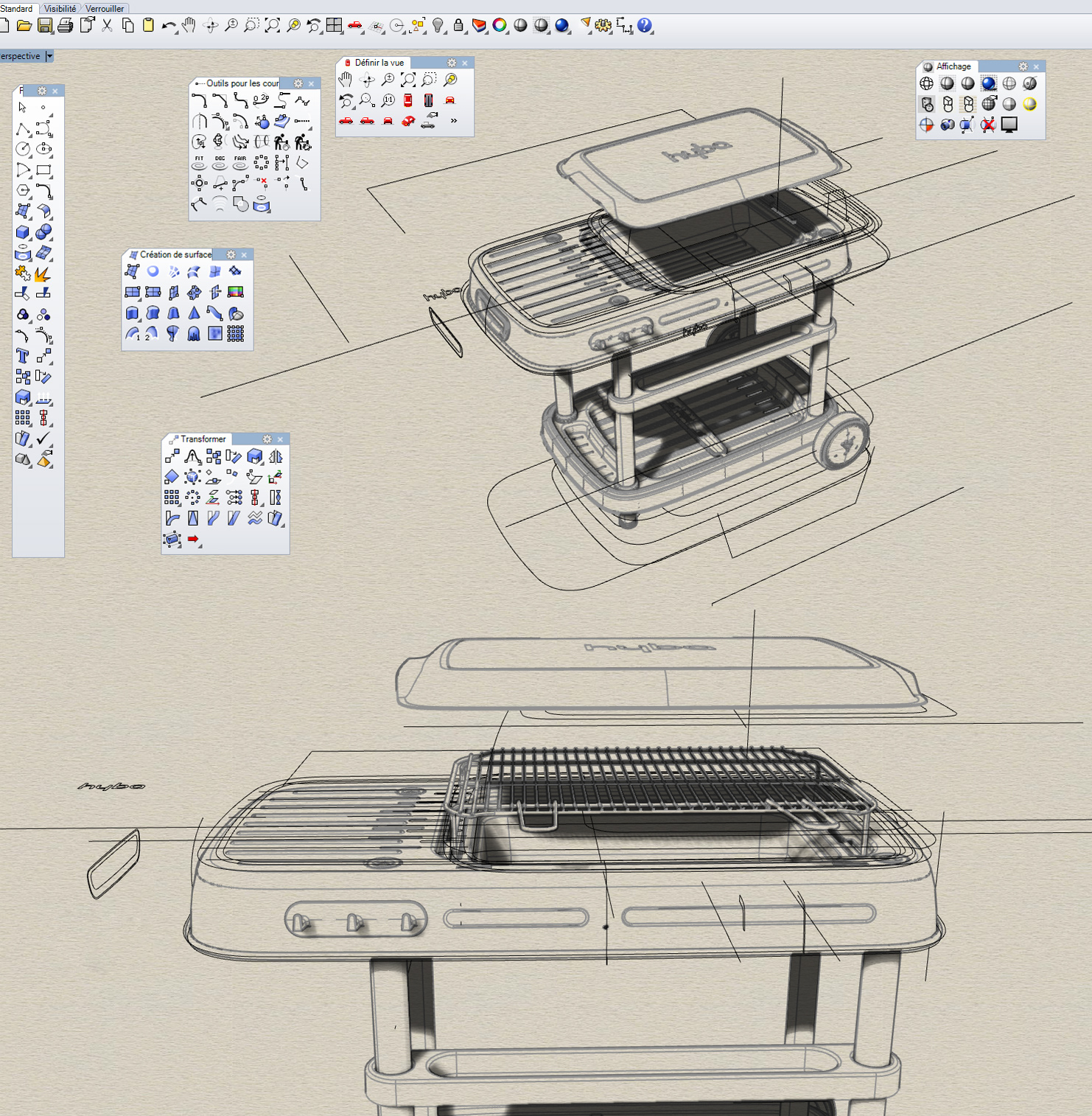Click the Affichage panel title tab
The width and height of the screenshot is (1092, 1116).
(x=950, y=66)
